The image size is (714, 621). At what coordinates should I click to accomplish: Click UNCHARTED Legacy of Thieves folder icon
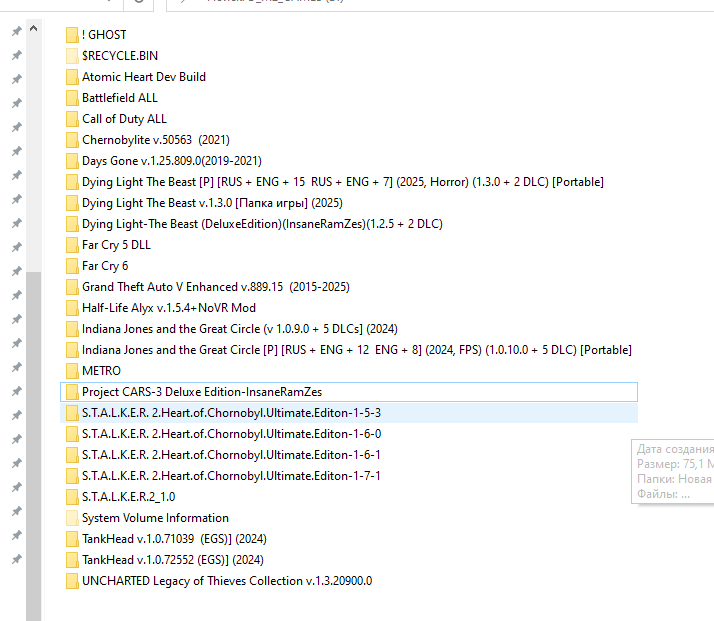(72, 581)
